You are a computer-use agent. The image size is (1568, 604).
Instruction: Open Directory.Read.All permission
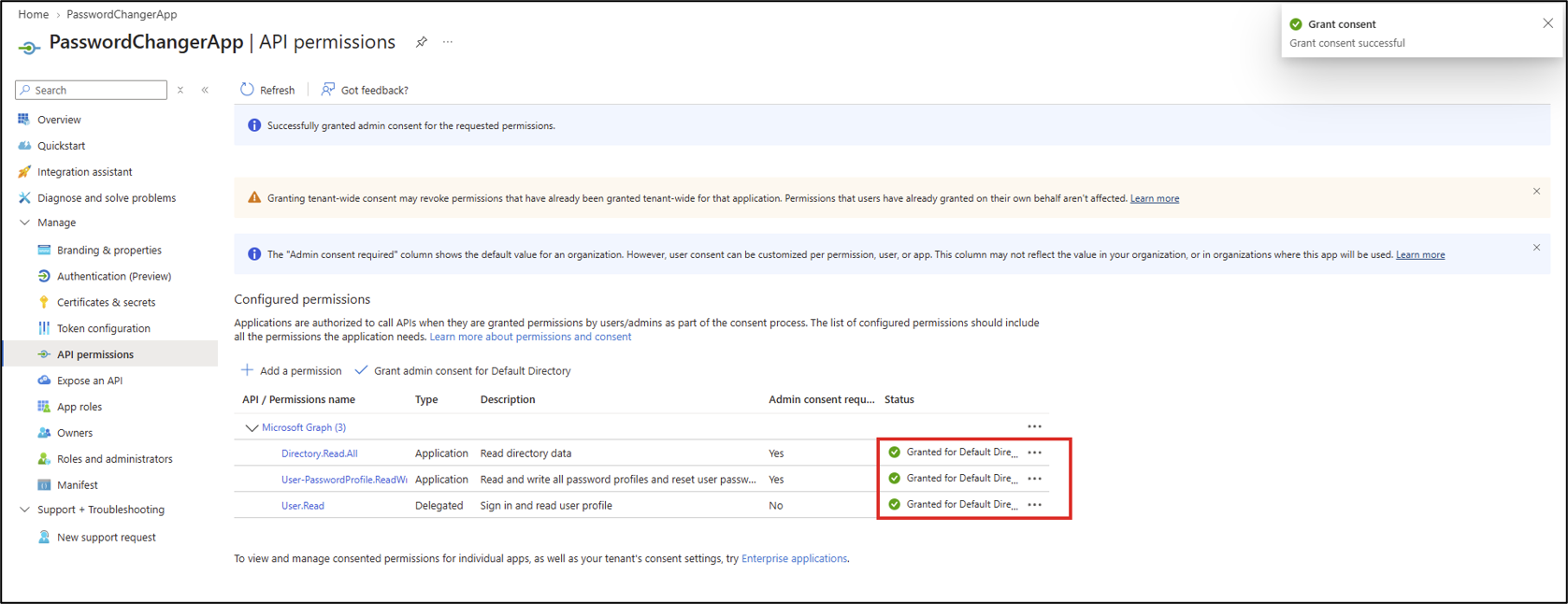pyautogui.click(x=319, y=453)
